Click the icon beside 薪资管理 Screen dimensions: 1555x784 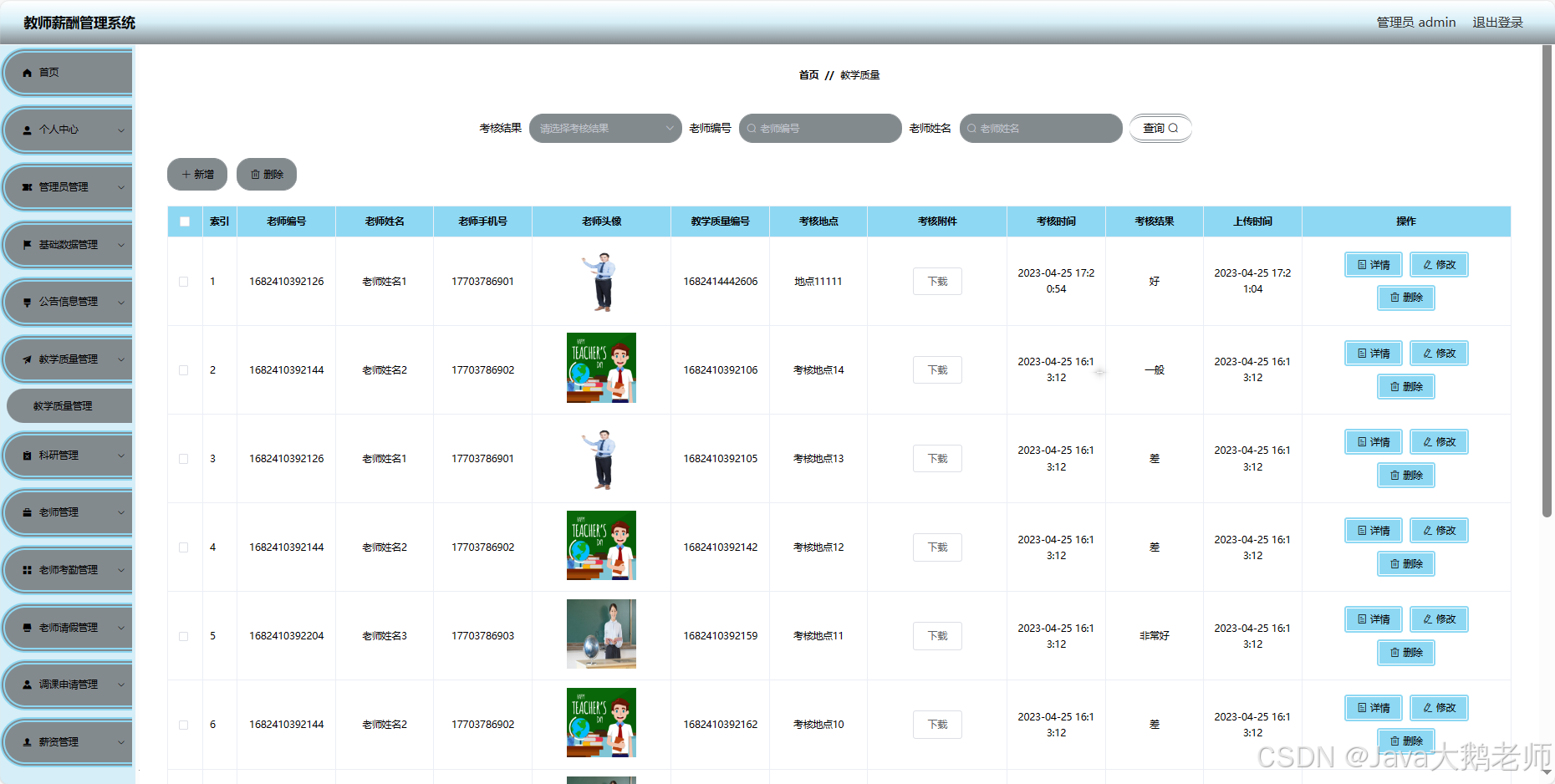click(x=28, y=742)
